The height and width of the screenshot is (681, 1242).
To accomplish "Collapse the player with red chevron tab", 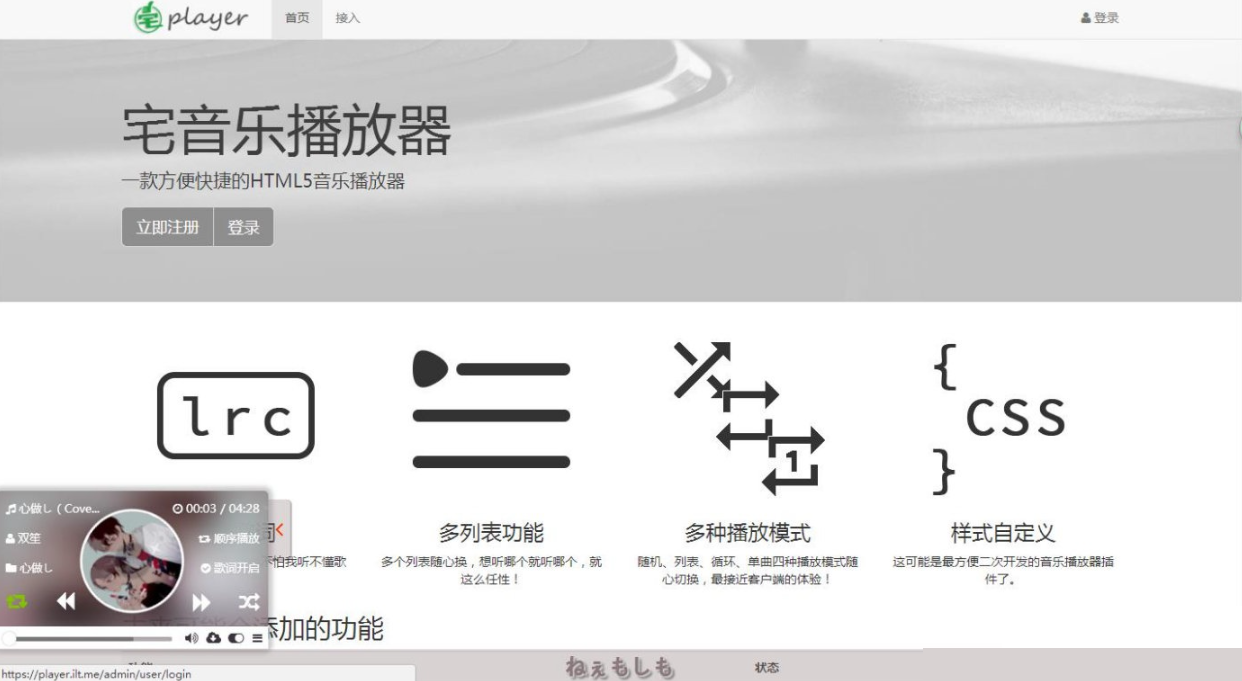I will [280, 530].
